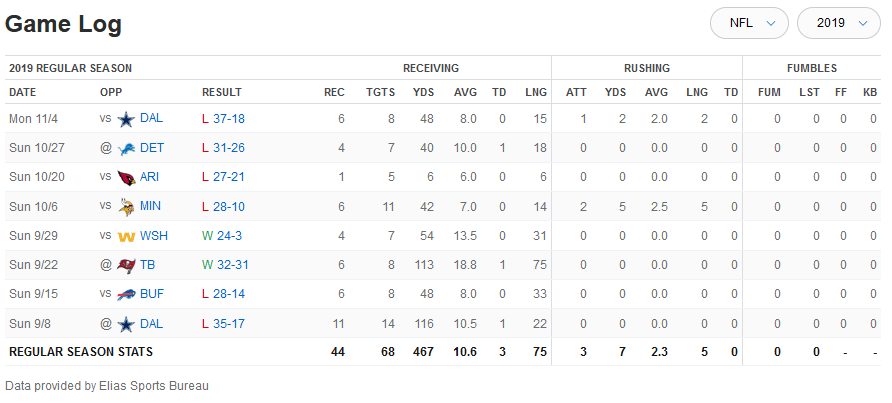This screenshot has height=403, width=892.
Task: Click the Cowboys logo in the 9/8 row
Action: 126,324
